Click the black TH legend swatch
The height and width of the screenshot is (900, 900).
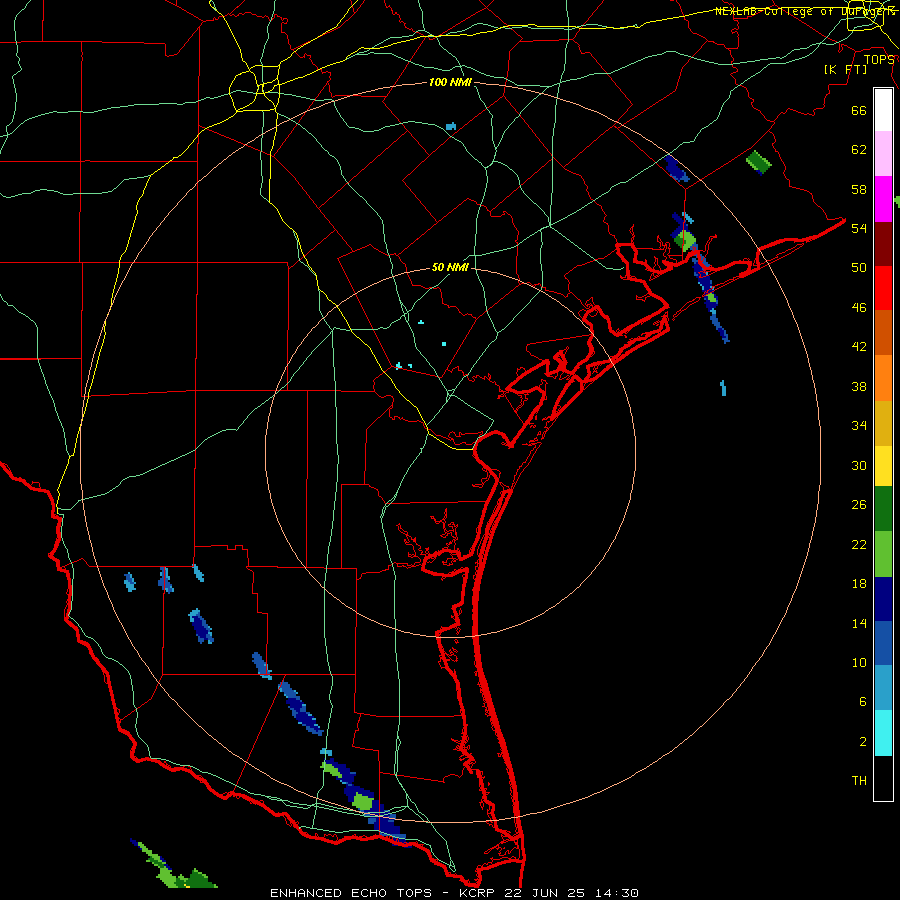point(883,778)
